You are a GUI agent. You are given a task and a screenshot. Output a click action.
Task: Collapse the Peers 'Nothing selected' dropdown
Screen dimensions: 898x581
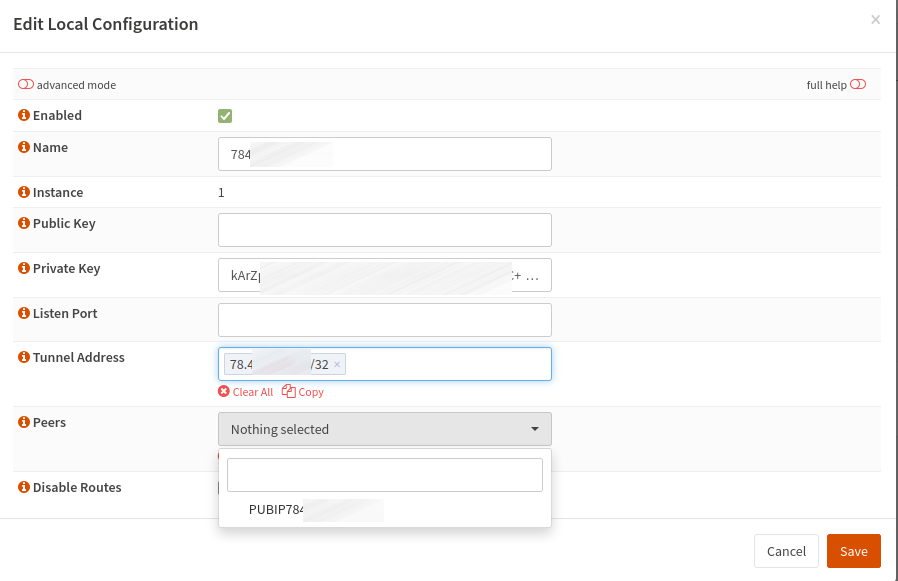384,429
